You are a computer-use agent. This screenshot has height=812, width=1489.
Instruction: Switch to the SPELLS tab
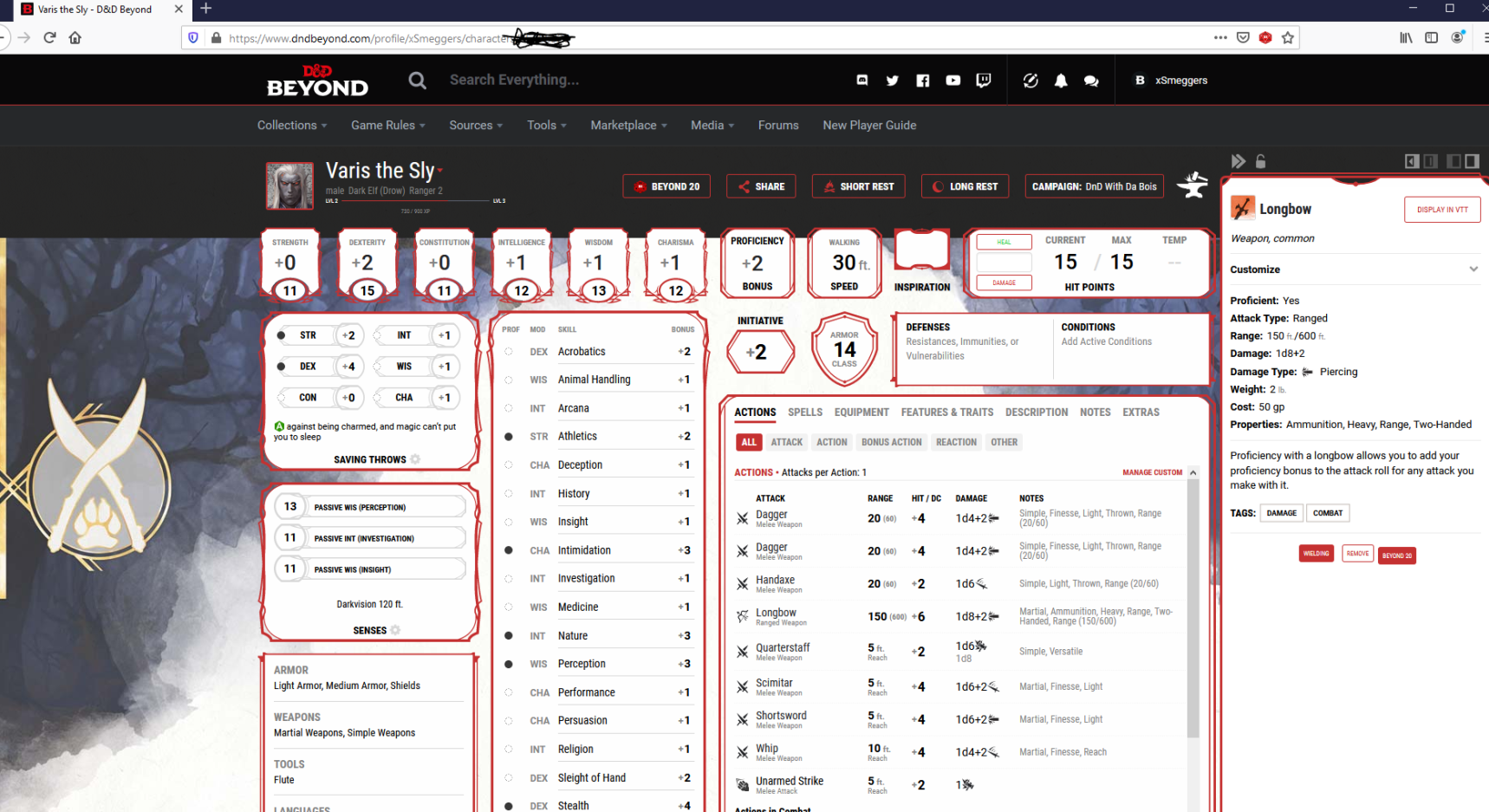[x=805, y=412]
